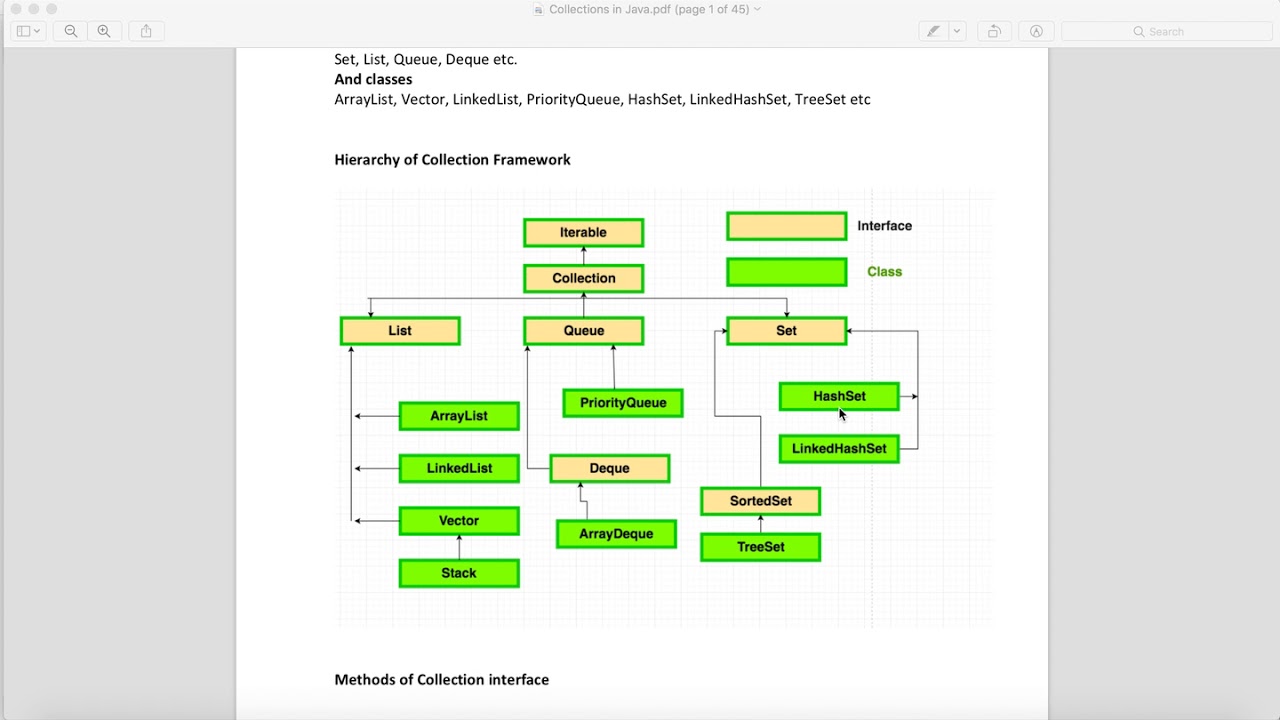The height and width of the screenshot is (720, 1280).
Task: Click the Vector class box
Action: pos(459,521)
